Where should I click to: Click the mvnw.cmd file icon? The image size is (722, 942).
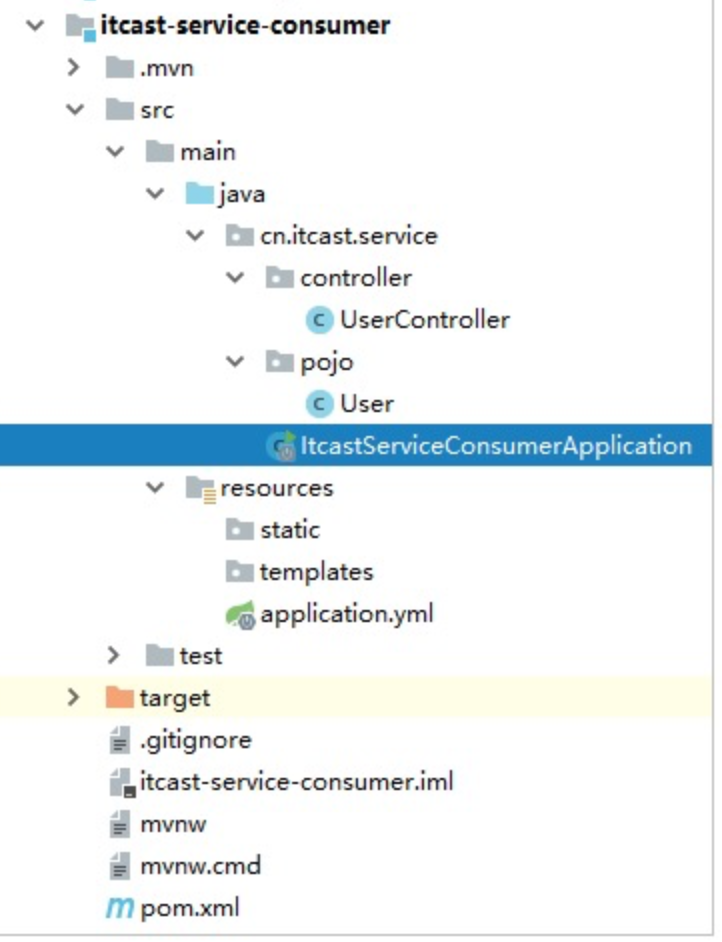coord(120,866)
